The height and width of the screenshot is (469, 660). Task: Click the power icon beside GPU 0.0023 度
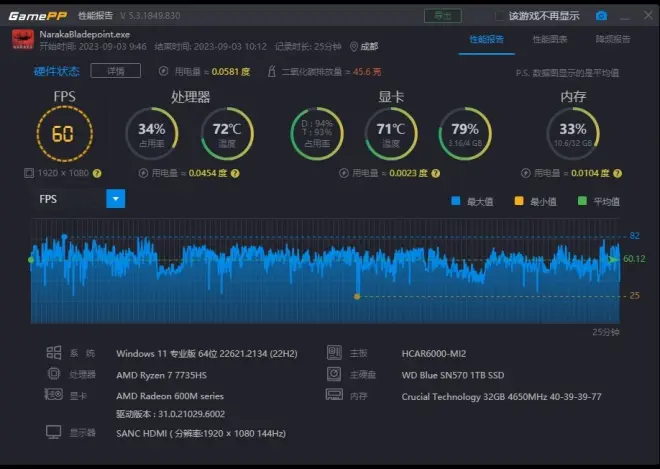[x=343, y=173]
